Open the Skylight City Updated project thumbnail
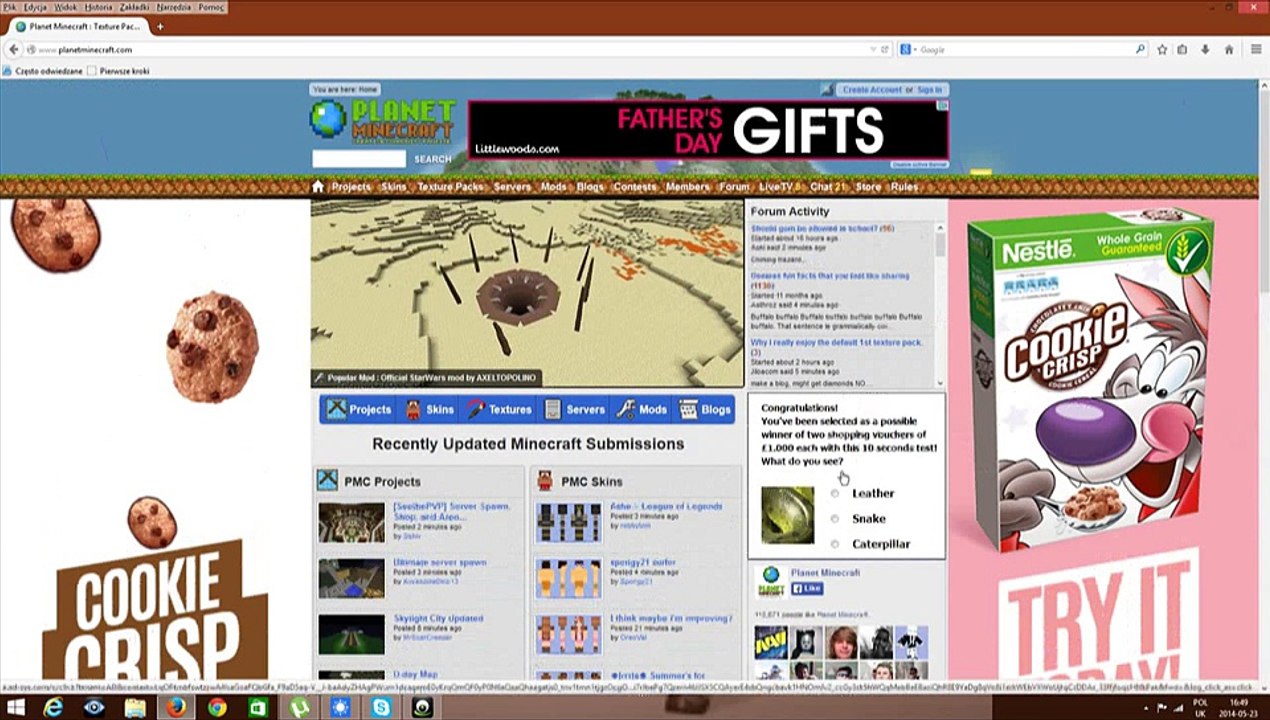The width and height of the screenshot is (1270, 720). point(351,635)
